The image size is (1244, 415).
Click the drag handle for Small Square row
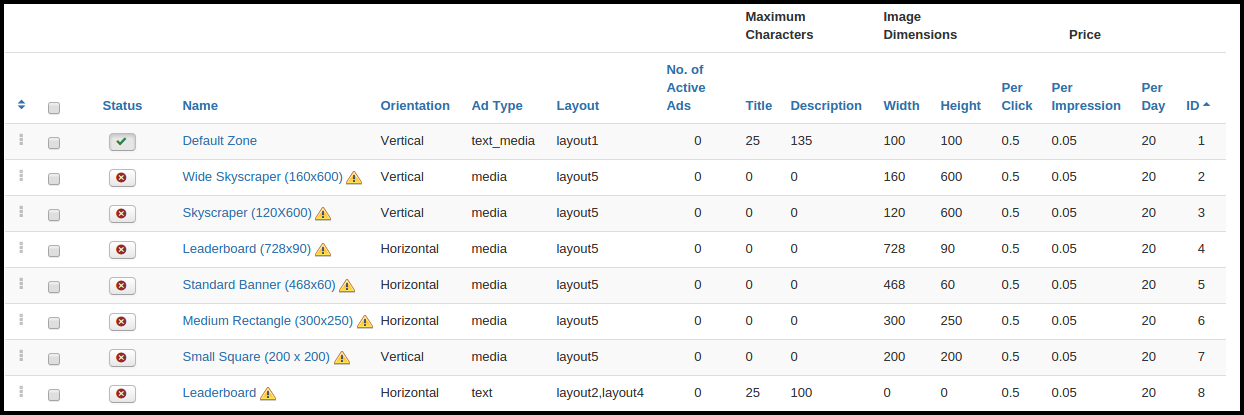[x=19, y=356]
